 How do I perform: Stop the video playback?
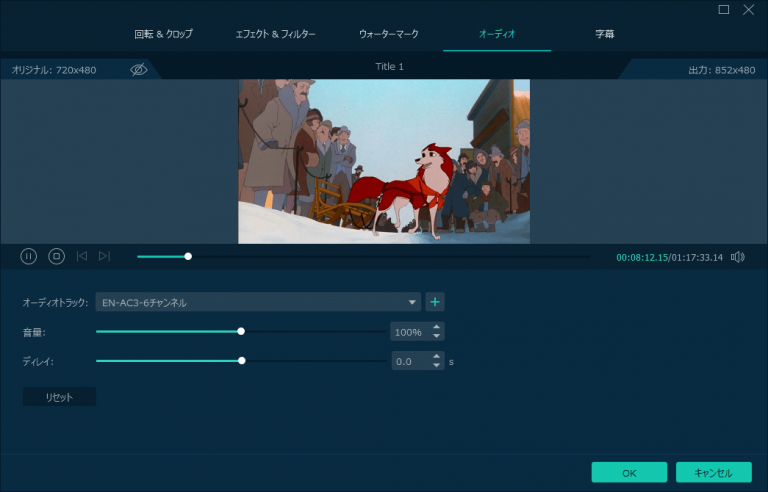[x=57, y=257]
